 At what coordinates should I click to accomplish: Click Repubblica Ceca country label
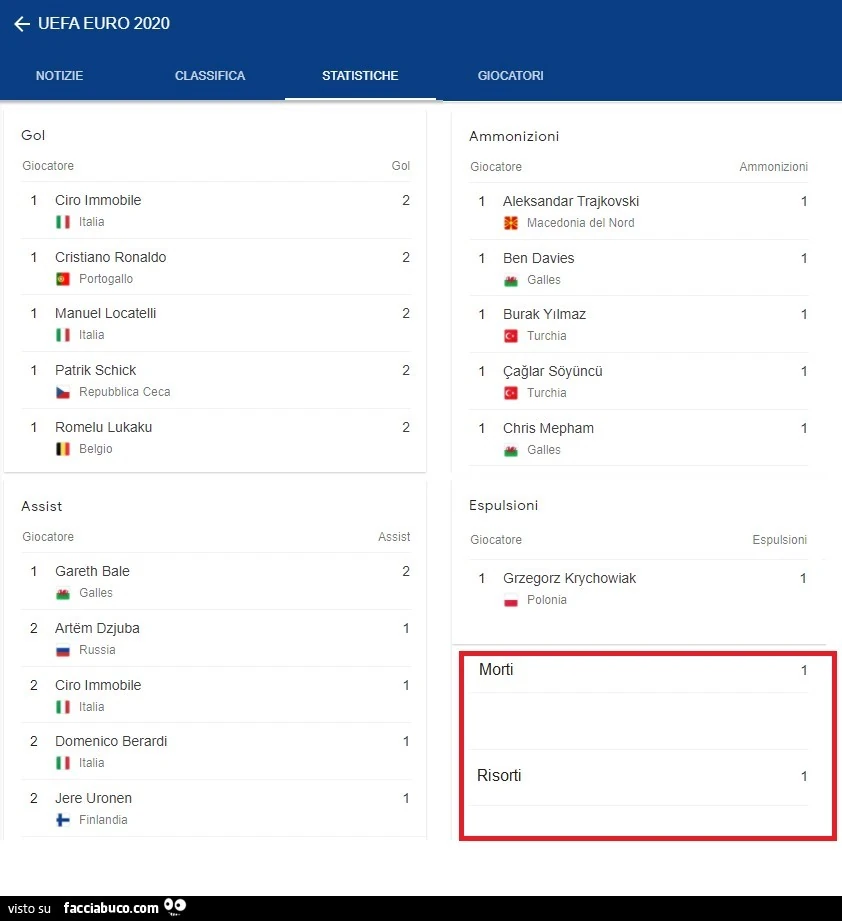(x=124, y=392)
